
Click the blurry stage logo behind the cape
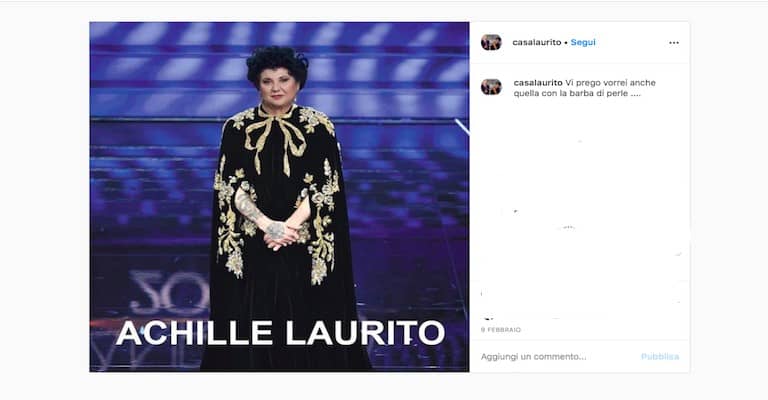pos(170,292)
